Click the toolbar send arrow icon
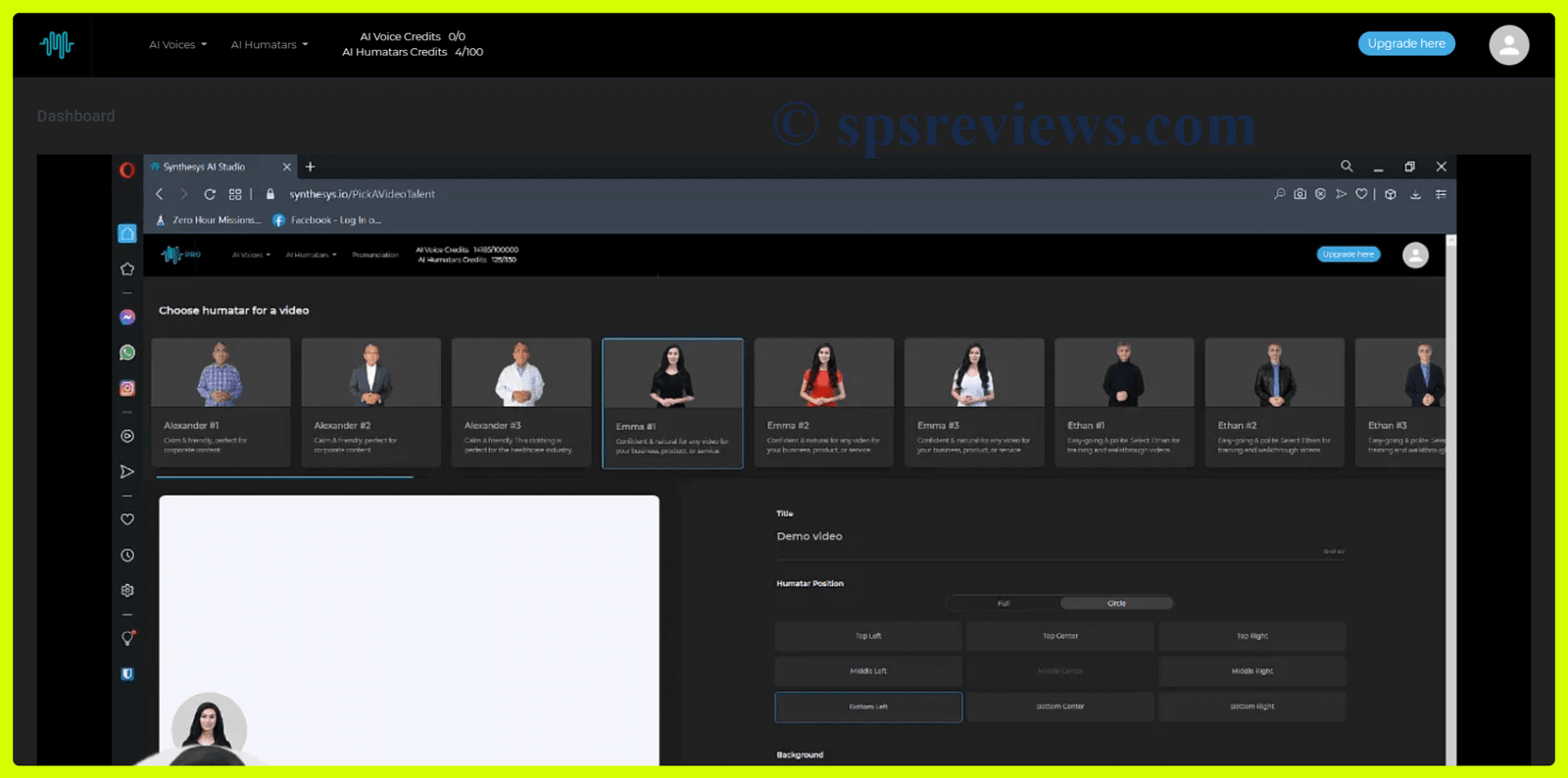Viewport: 1568px width, 778px height. click(x=1341, y=194)
